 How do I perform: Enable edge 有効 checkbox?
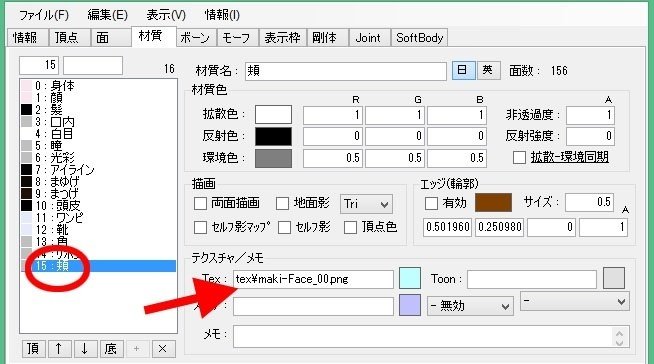point(431,203)
